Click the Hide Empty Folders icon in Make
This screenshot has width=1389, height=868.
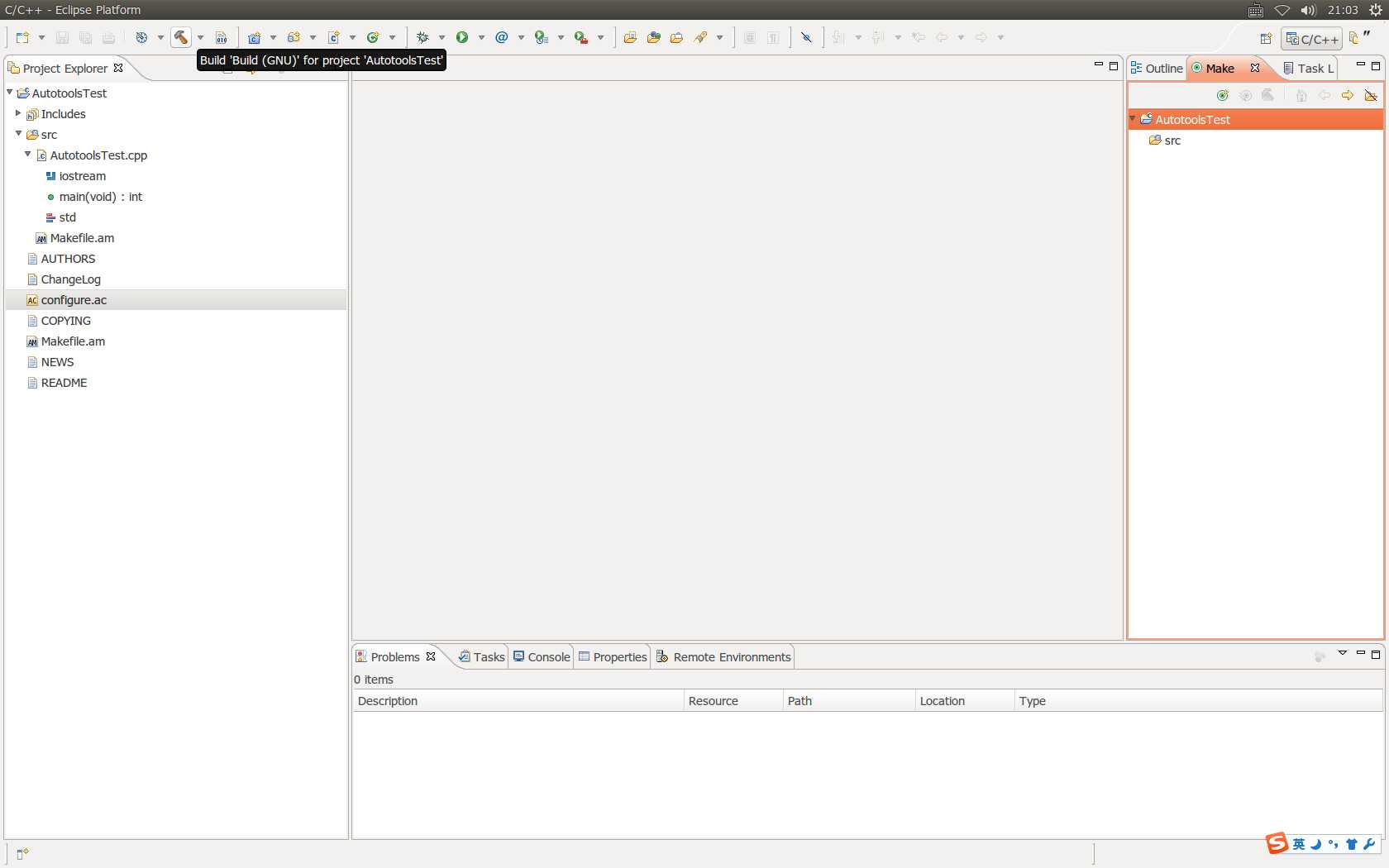pos(1371,95)
